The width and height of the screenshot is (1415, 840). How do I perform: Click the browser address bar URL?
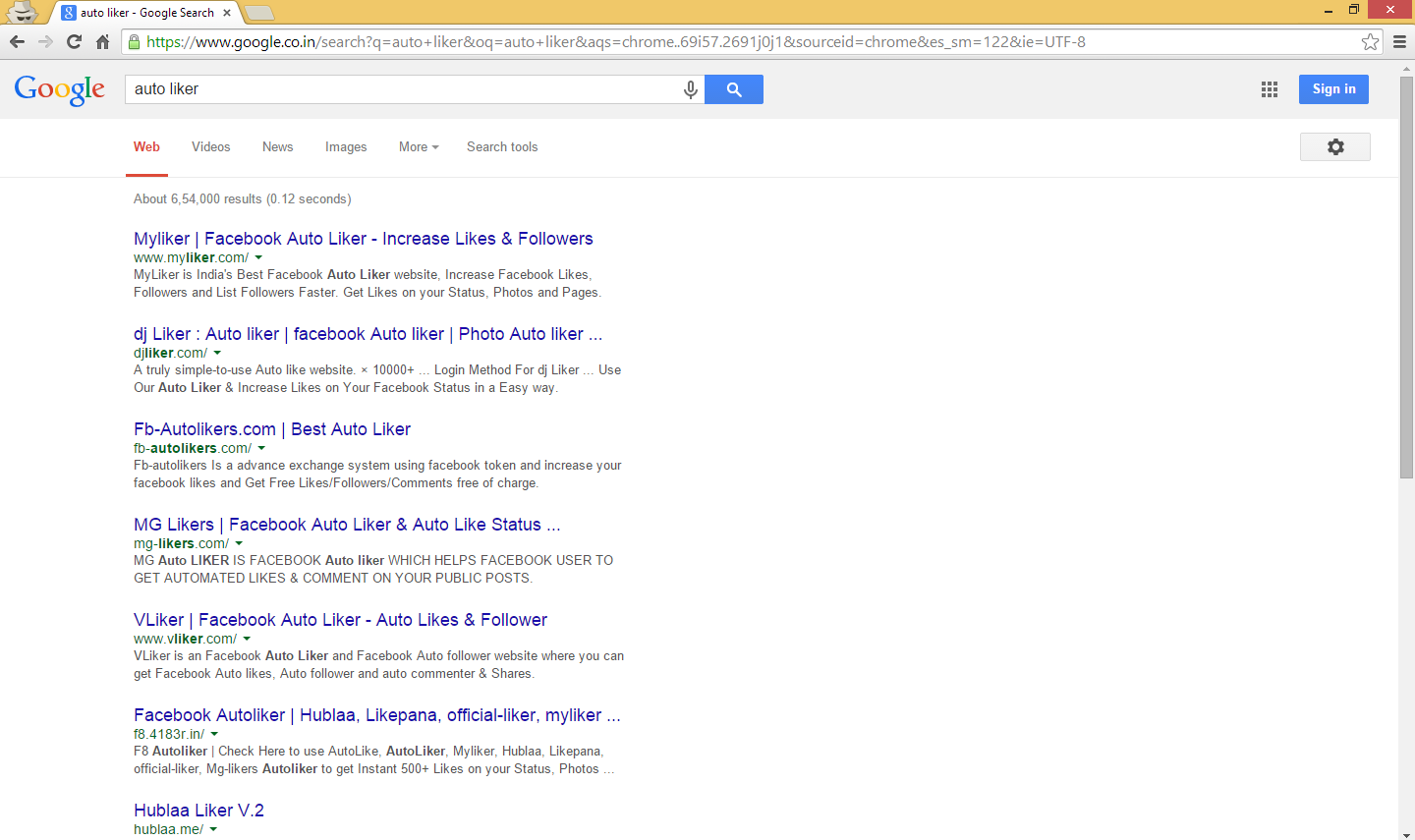pos(615,42)
